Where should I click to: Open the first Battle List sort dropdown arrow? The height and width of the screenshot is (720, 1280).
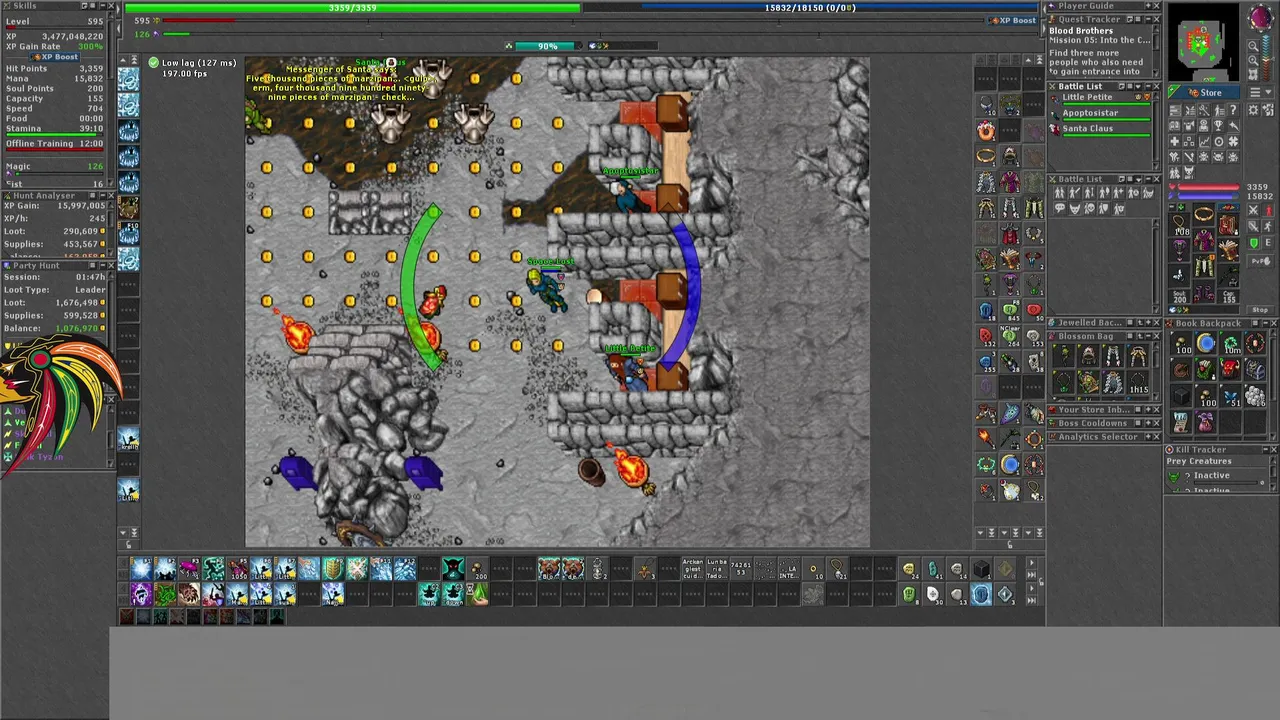pos(1138,87)
